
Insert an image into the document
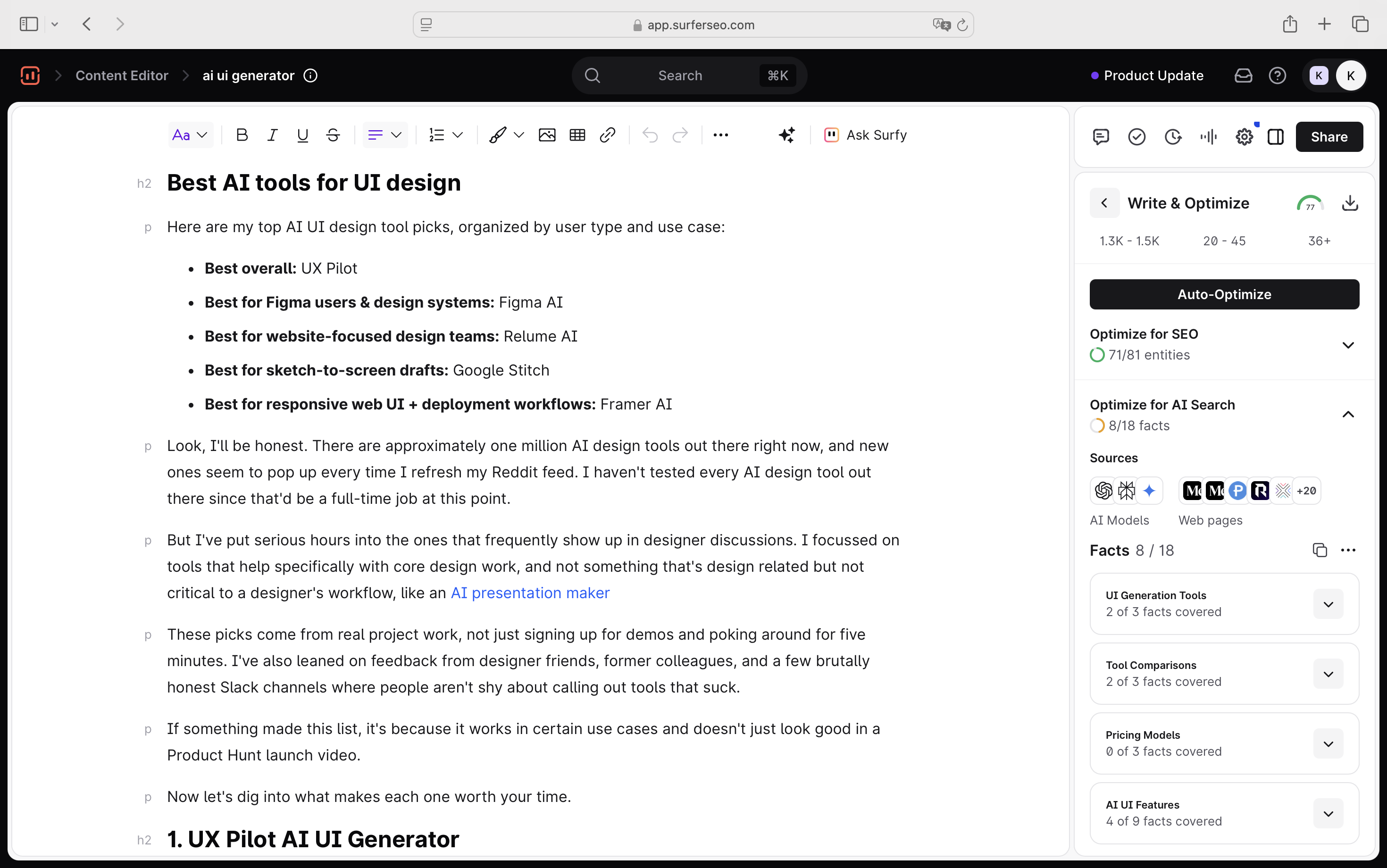[x=546, y=135]
